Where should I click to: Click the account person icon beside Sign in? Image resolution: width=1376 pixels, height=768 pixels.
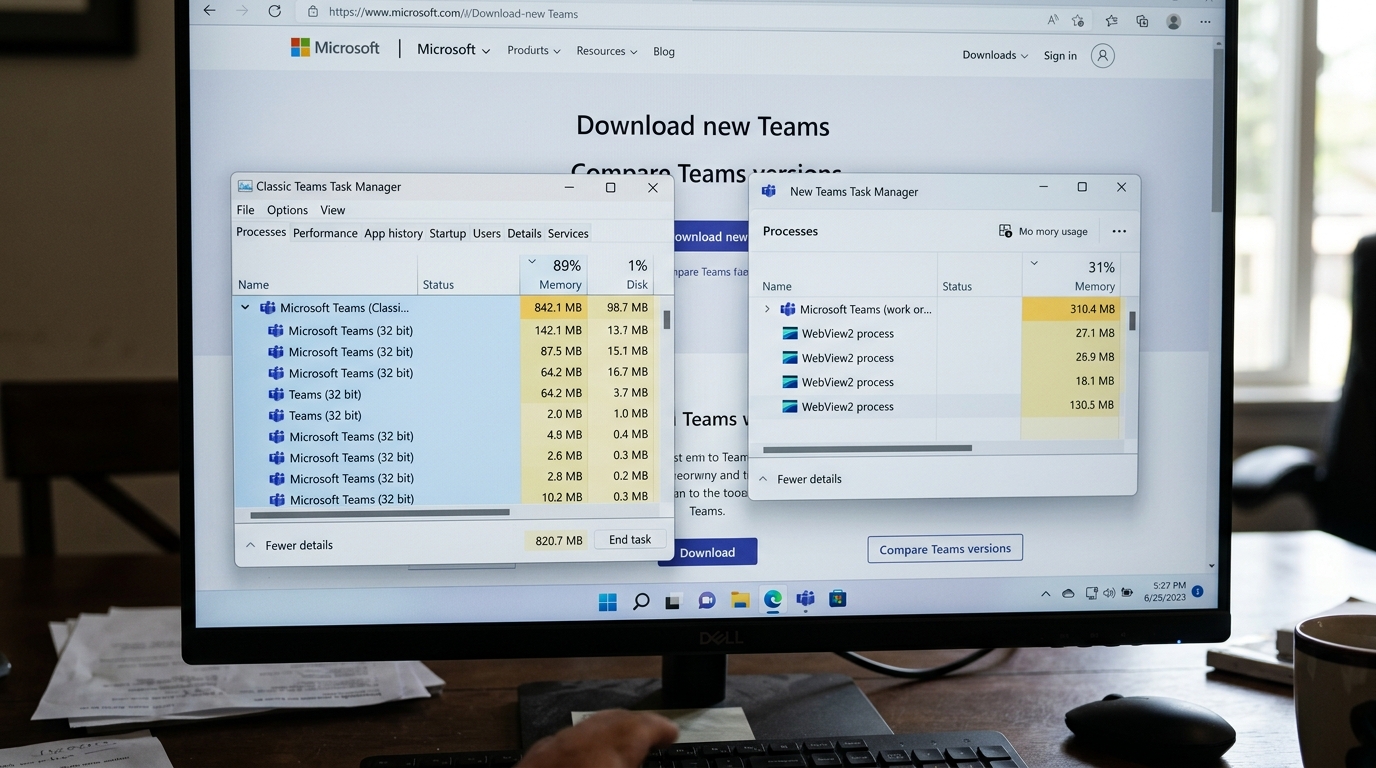click(1103, 56)
